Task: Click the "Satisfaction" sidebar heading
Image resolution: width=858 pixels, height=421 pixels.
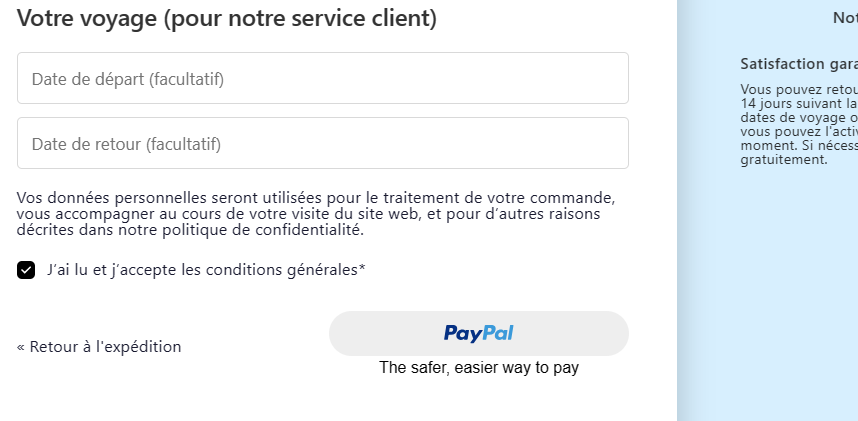Action: (785, 64)
